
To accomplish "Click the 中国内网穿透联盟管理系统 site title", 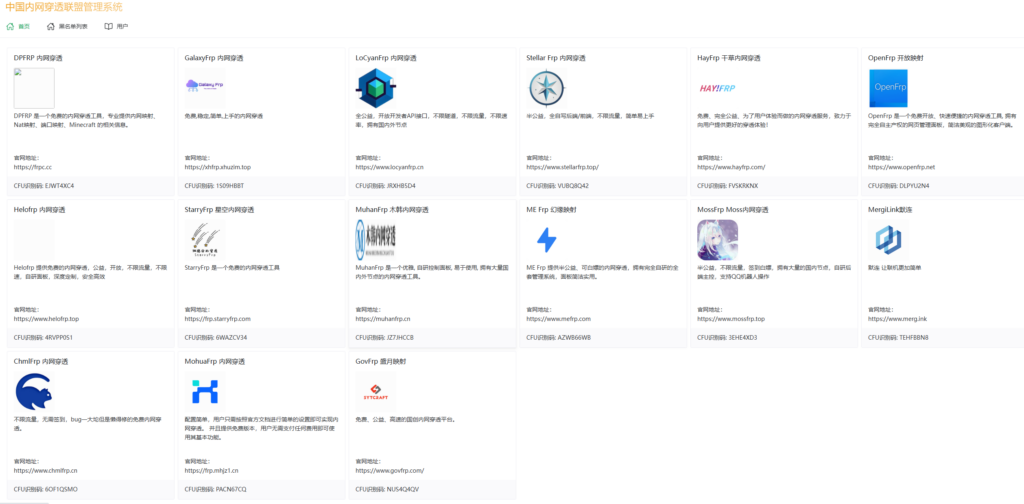I will pos(63,7).
